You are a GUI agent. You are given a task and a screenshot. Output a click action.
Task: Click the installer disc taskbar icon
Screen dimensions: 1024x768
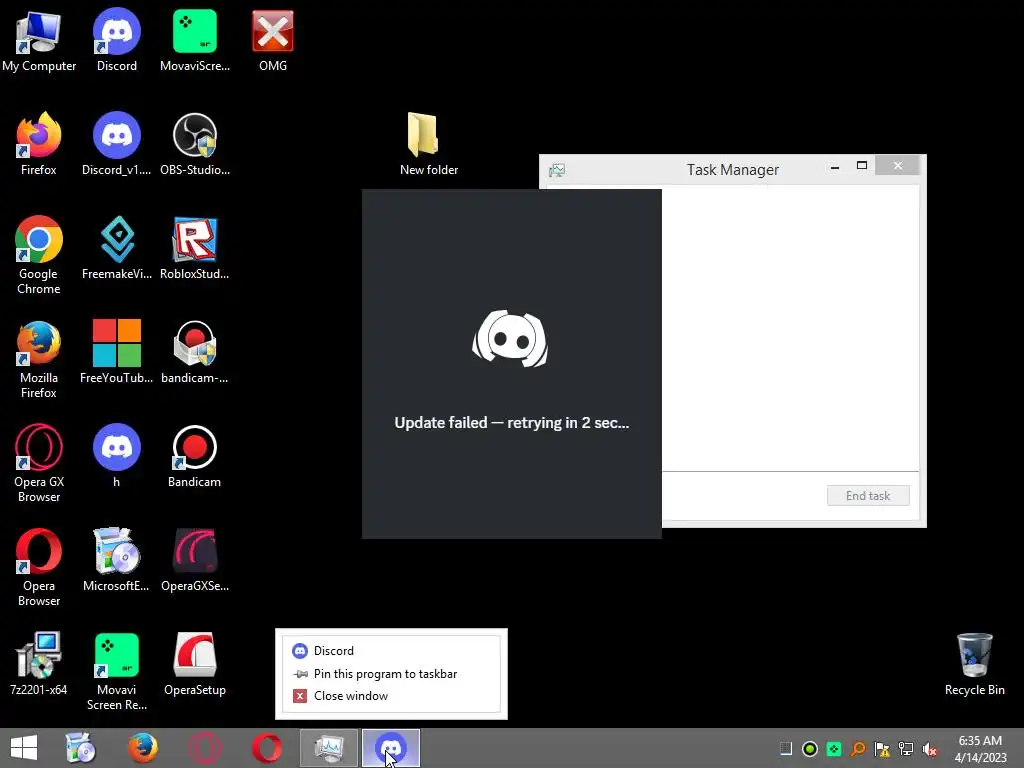click(80, 748)
